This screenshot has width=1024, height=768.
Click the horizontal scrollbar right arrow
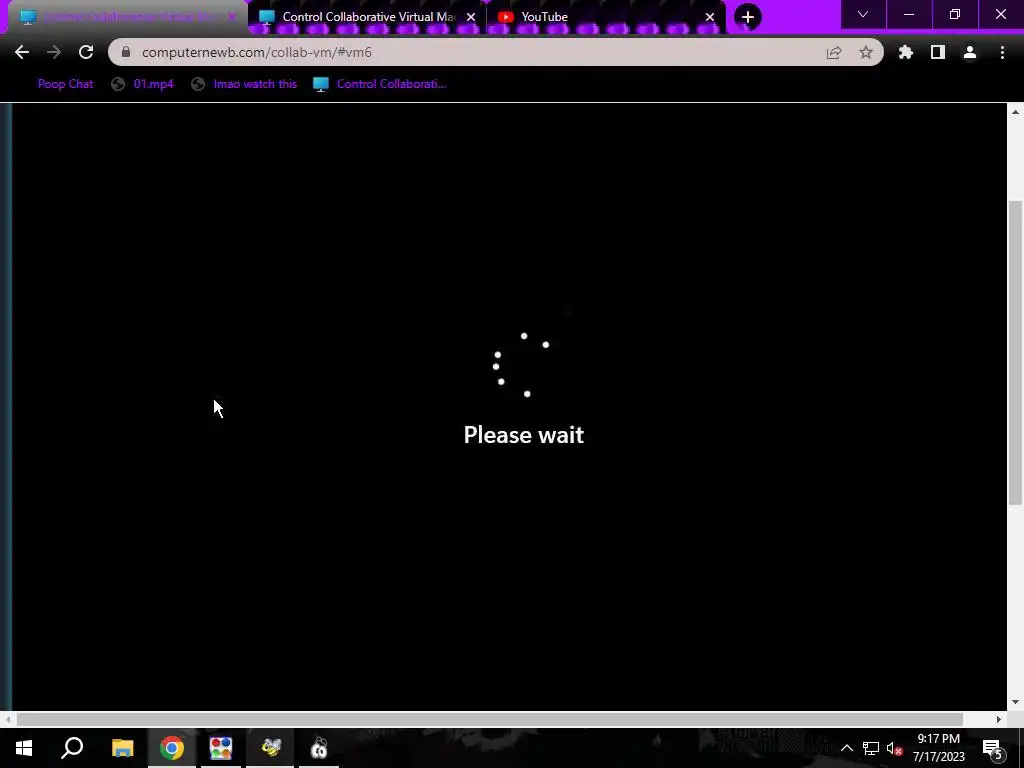(999, 719)
